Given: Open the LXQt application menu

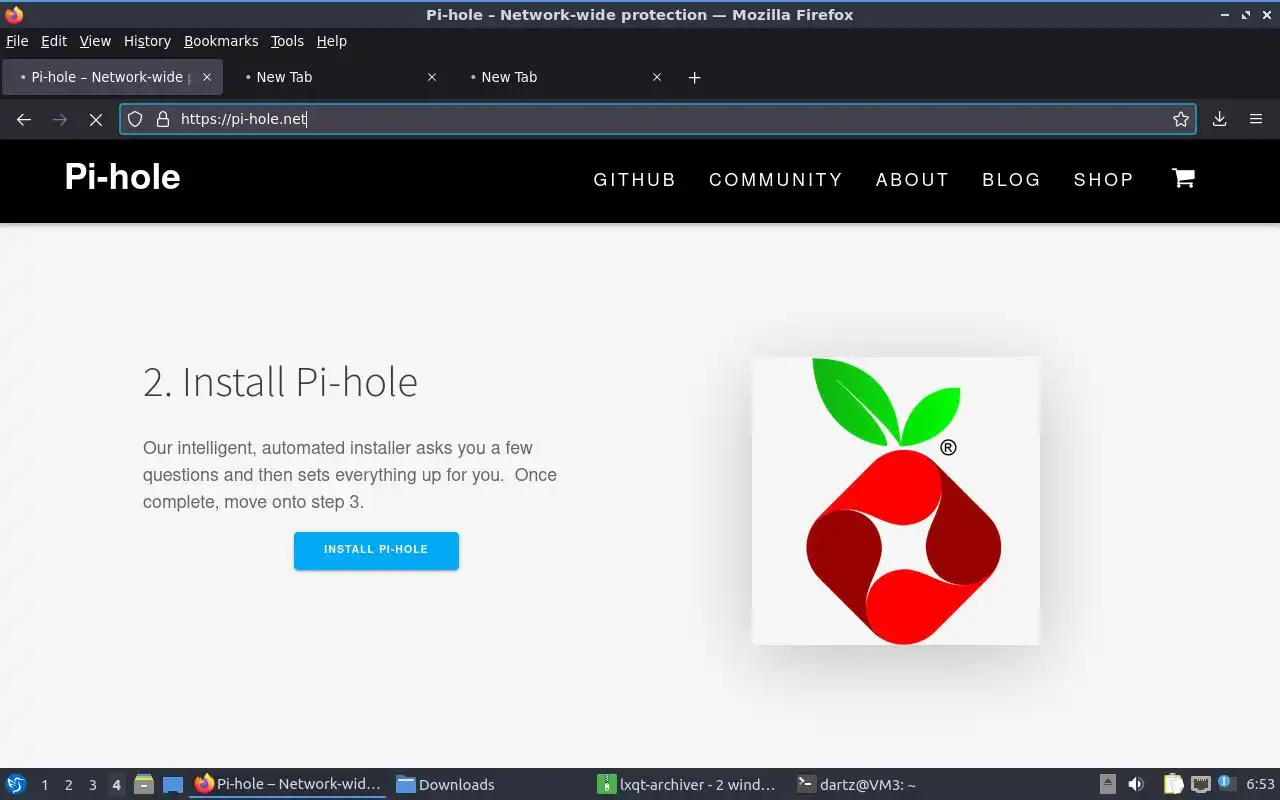Looking at the screenshot, I should click(16, 784).
